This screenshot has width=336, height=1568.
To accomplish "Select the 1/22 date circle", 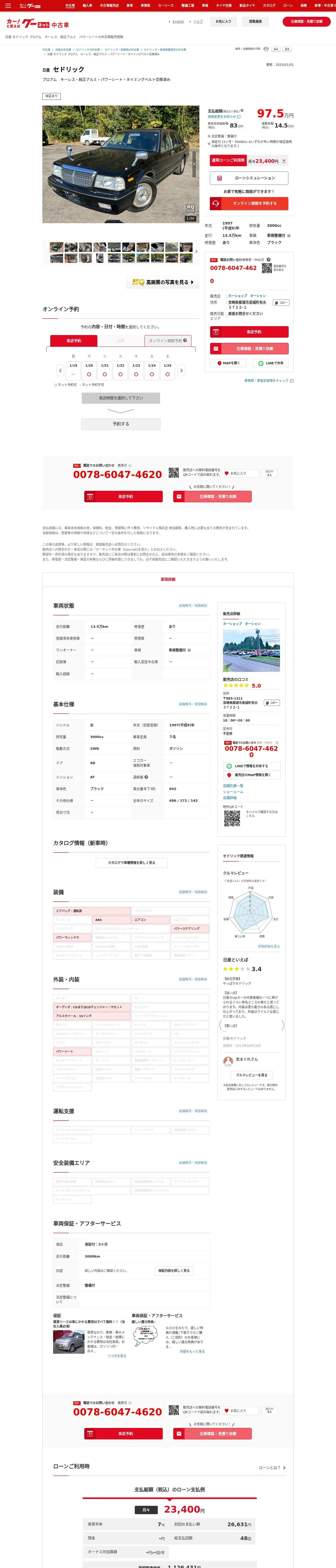I will [x=121, y=374].
